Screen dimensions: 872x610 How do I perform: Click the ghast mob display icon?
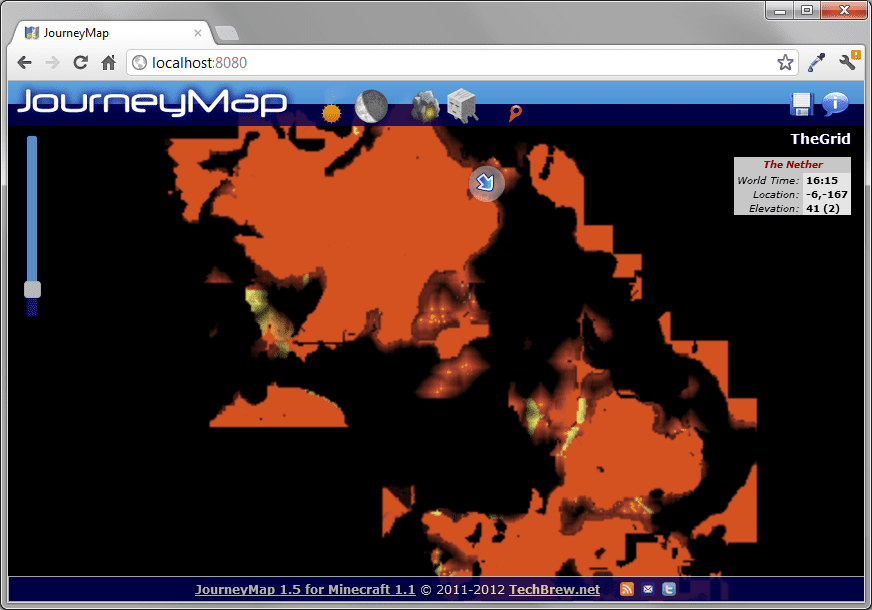click(462, 105)
